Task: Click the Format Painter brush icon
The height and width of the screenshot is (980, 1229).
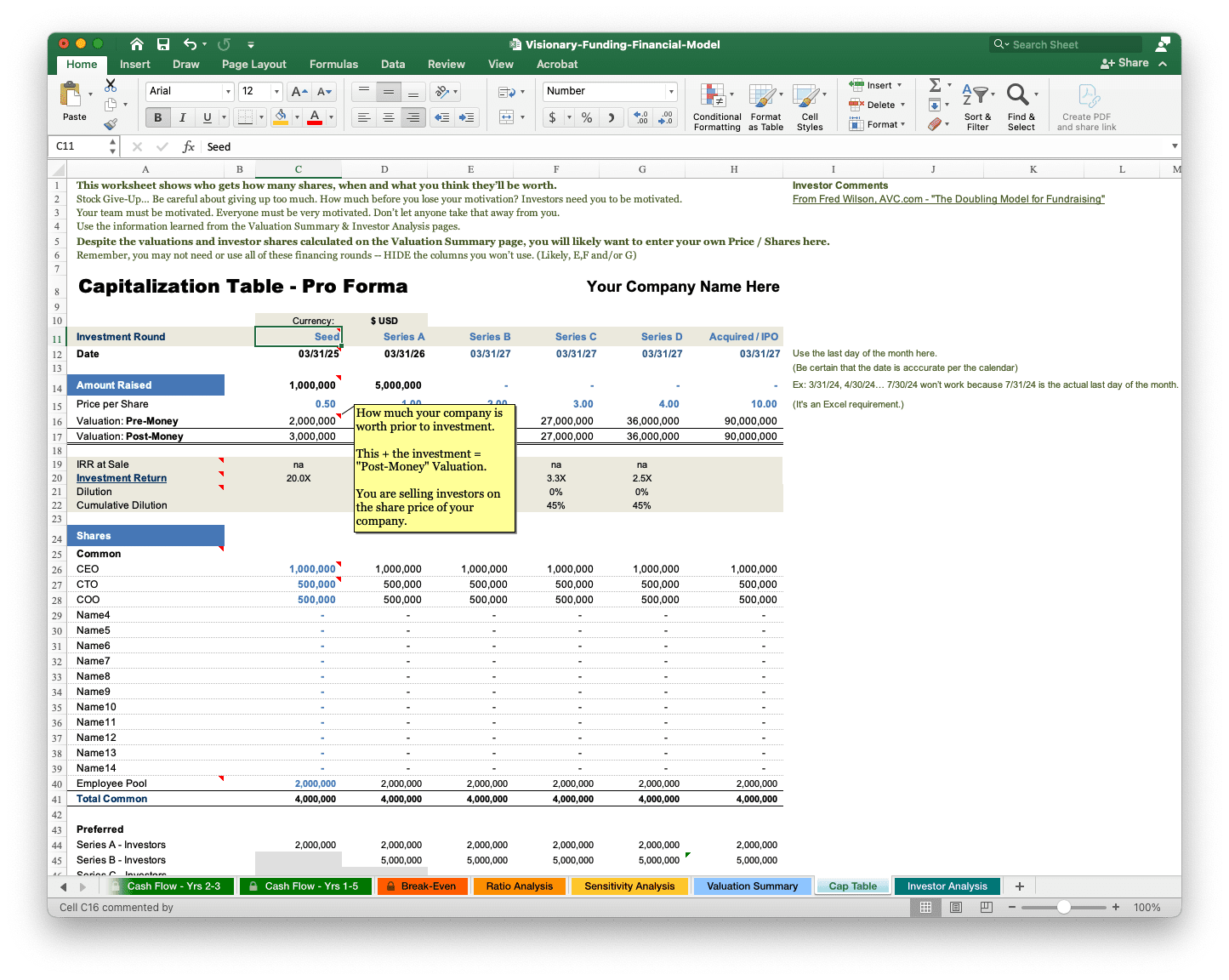Action: click(111, 124)
